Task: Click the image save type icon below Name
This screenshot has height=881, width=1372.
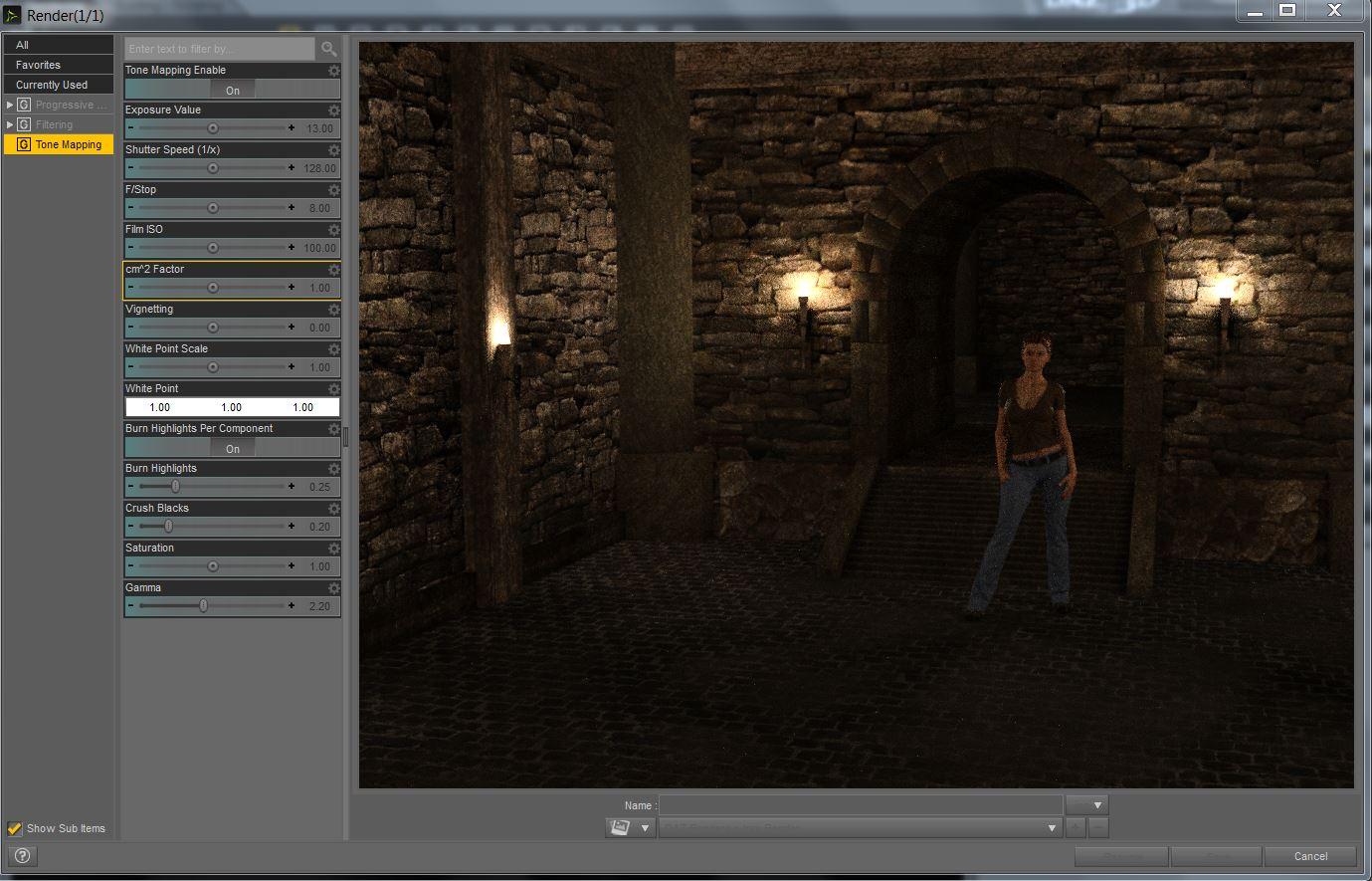Action: [620, 827]
